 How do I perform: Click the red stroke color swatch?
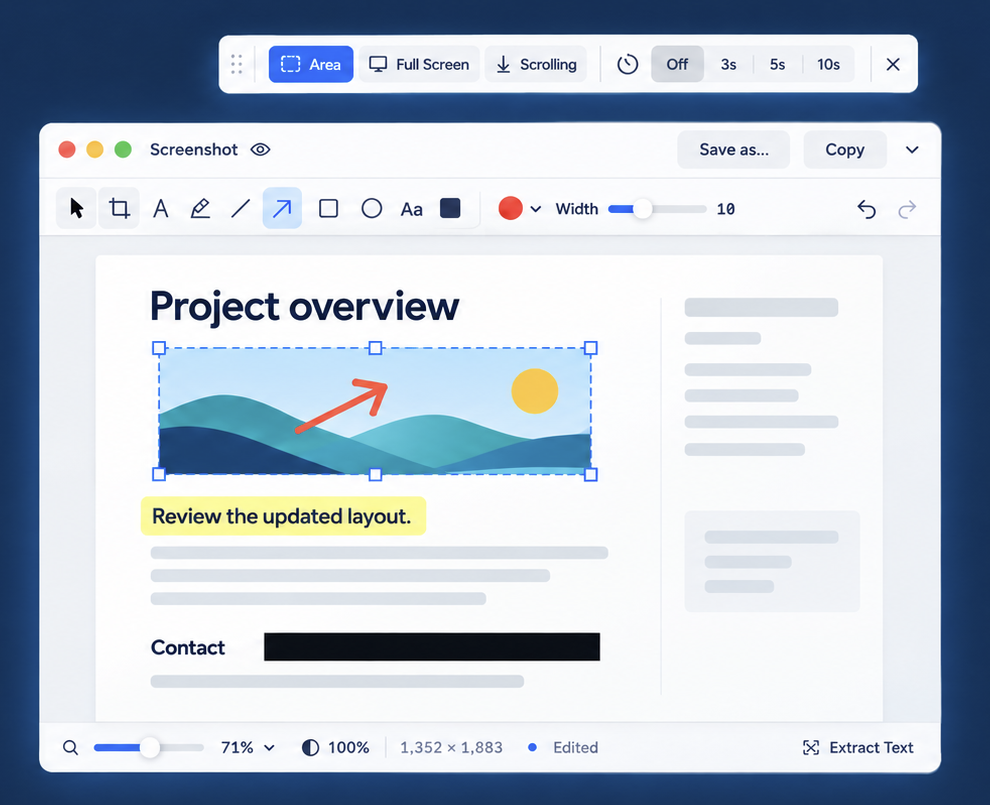click(x=510, y=208)
